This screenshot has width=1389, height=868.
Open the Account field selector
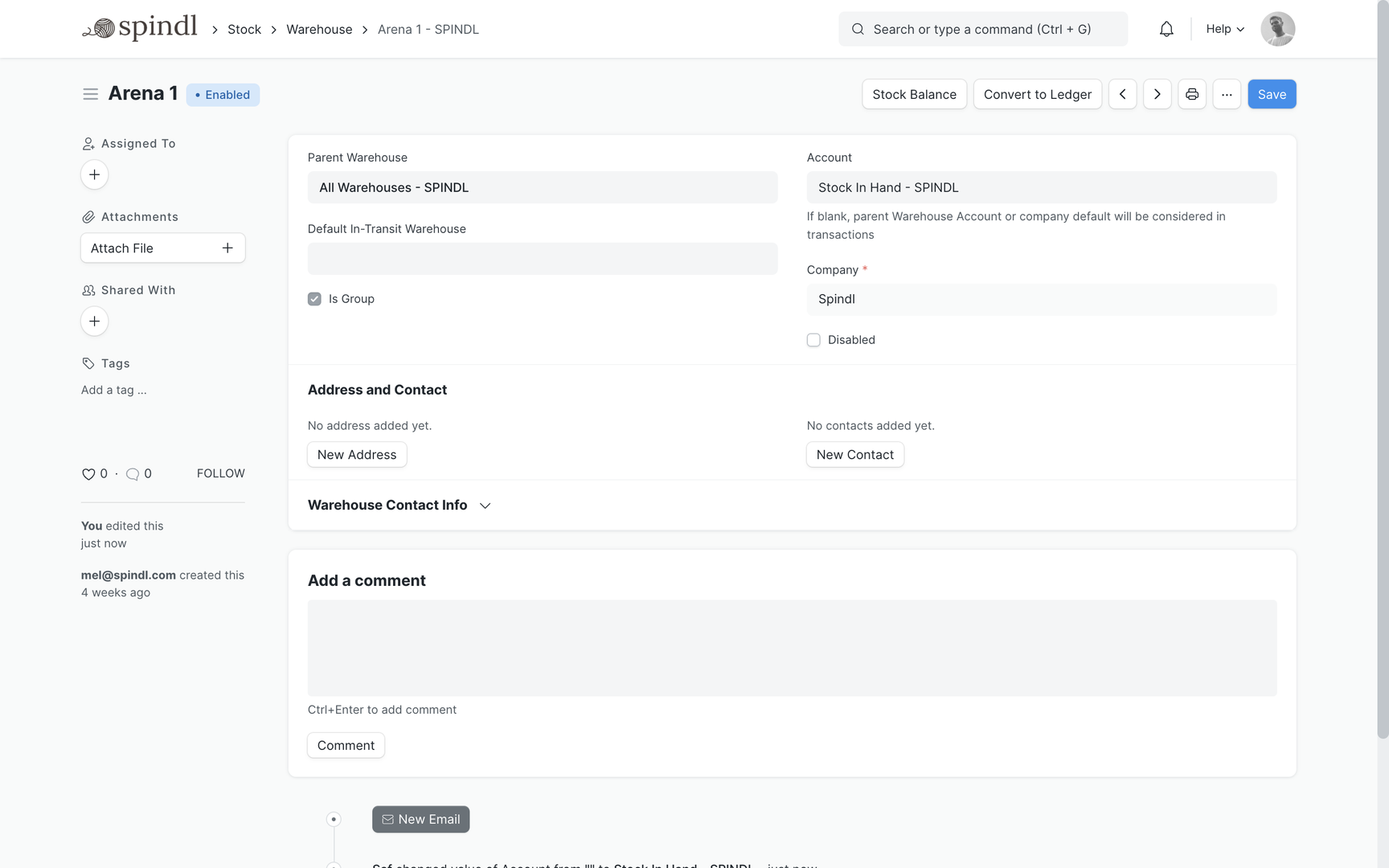(1042, 187)
